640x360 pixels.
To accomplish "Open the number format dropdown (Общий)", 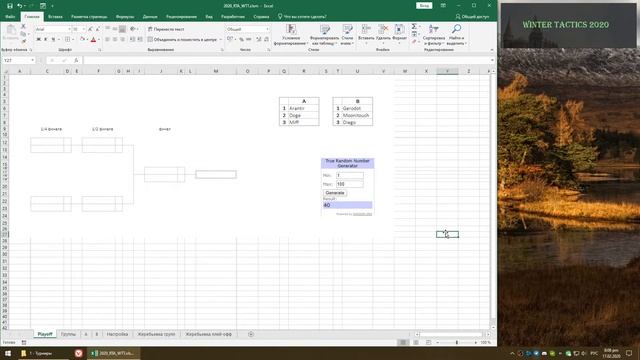I will tap(267, 29).
